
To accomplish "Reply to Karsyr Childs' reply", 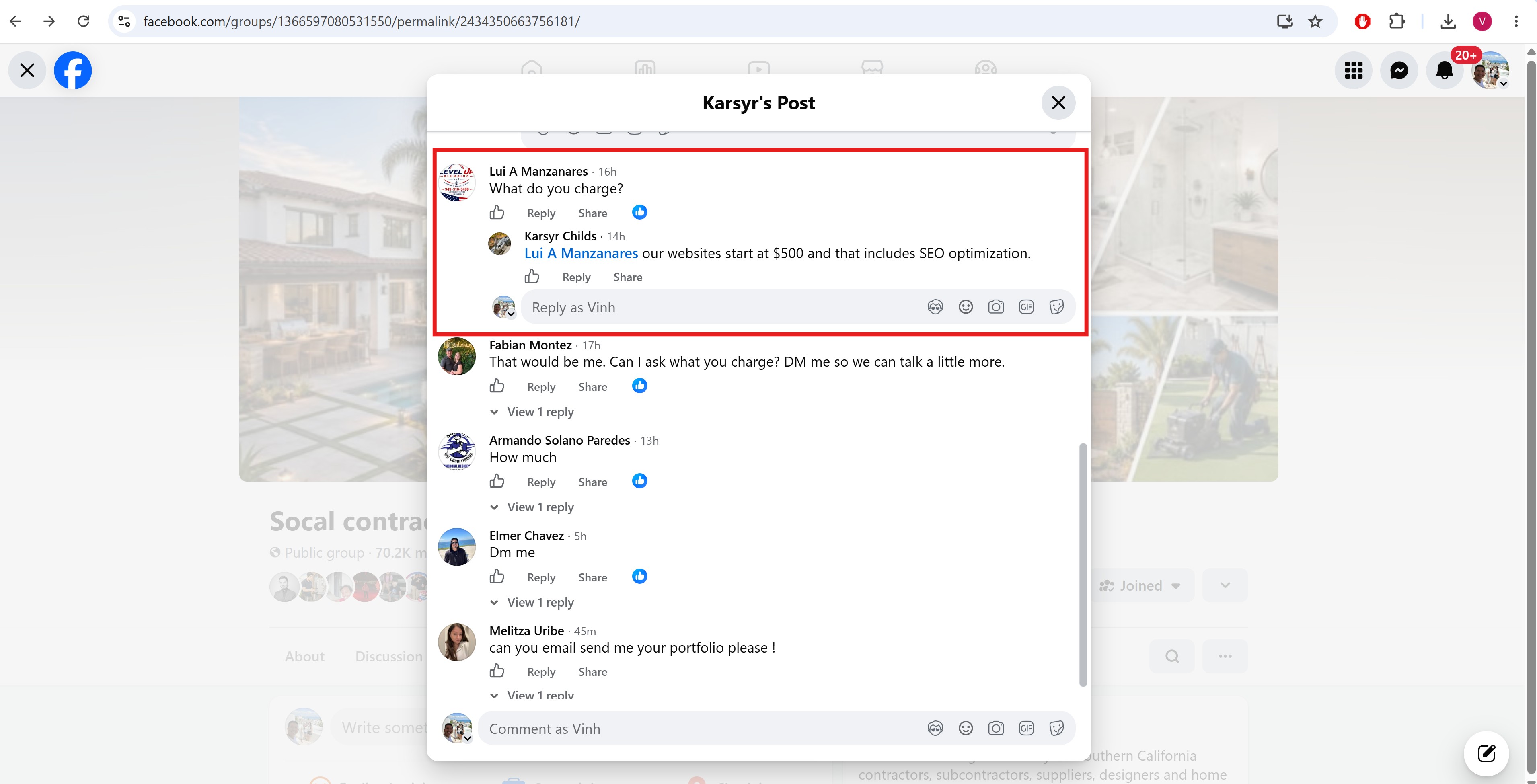I will pos(576,277).
